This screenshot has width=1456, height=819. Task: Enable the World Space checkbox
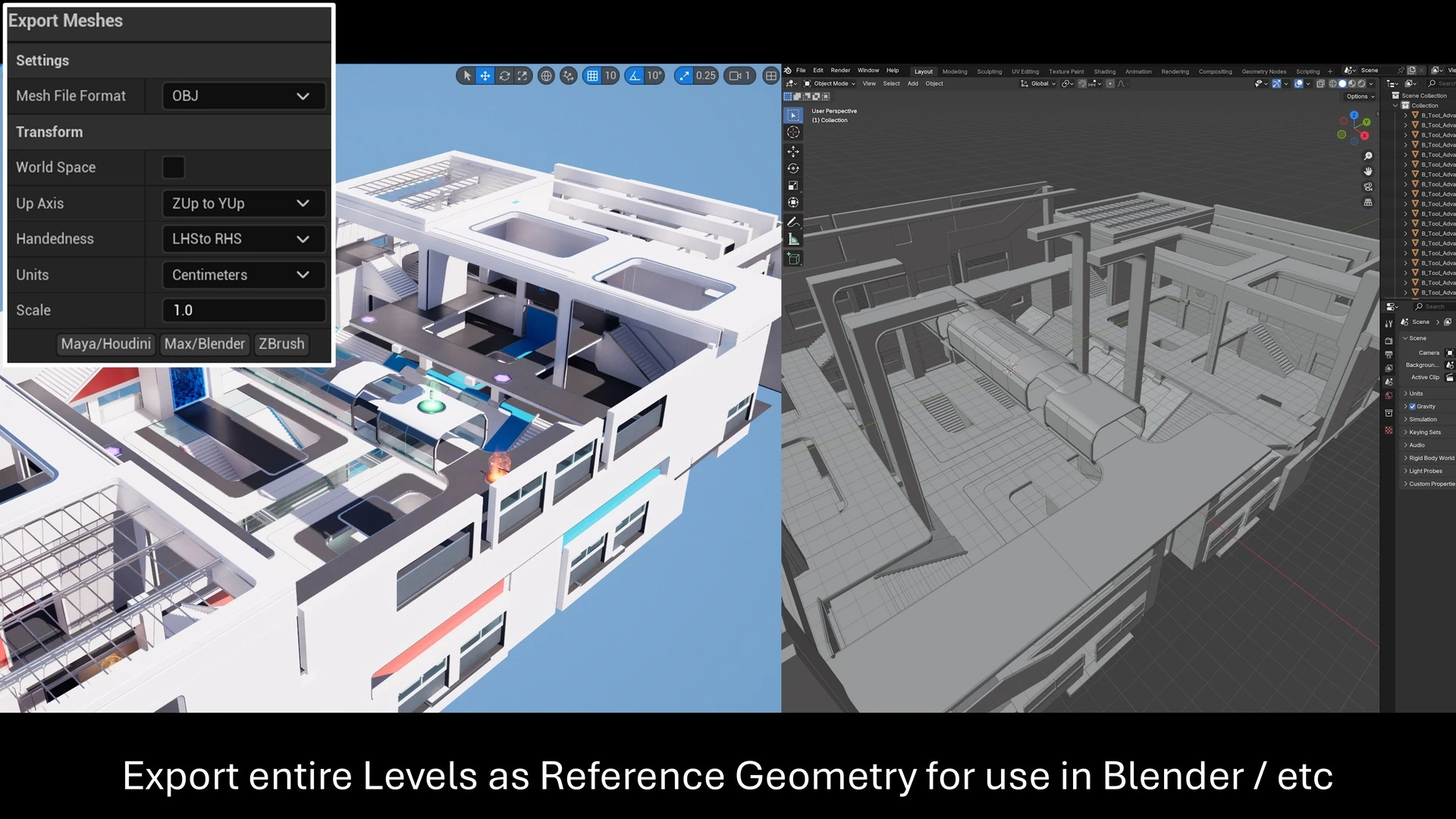pyautogui.click(x=173, y=167)
